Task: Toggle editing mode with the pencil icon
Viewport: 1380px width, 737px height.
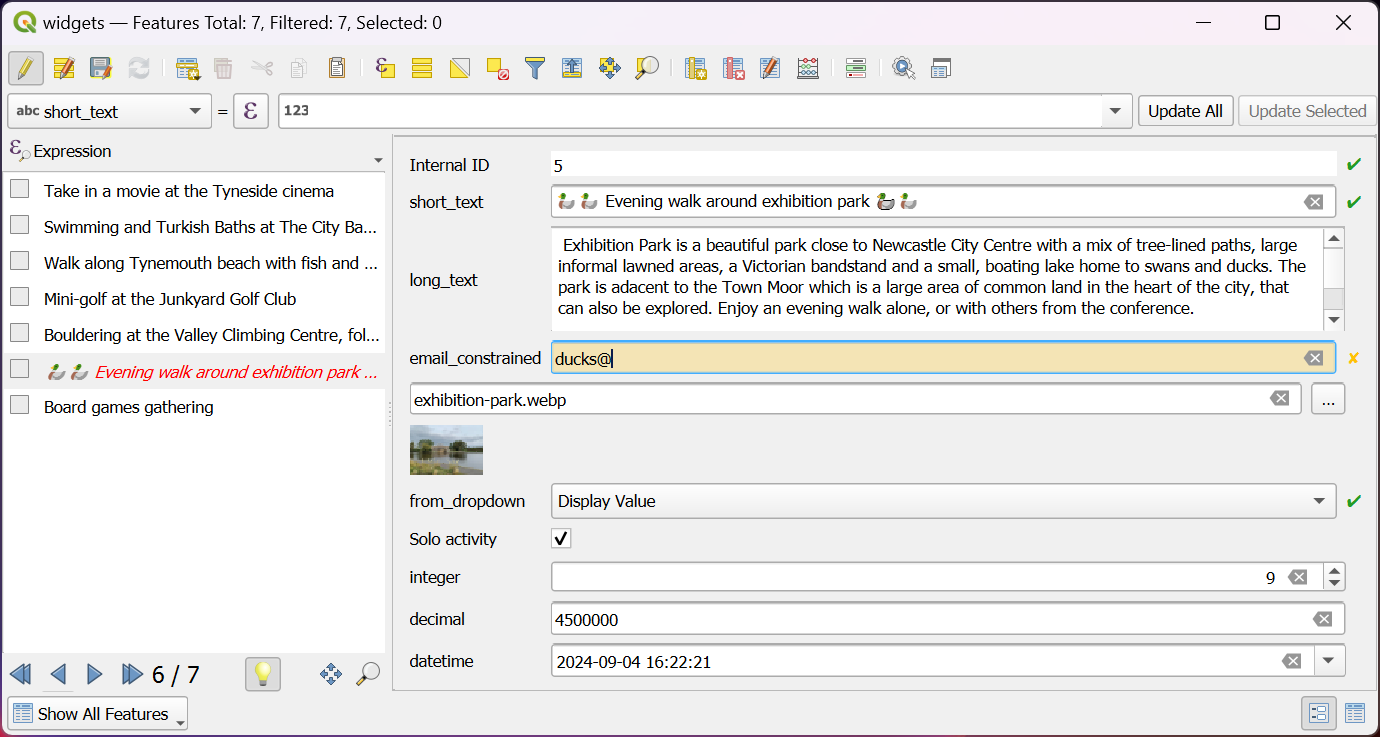Action: tap(26, 68)
